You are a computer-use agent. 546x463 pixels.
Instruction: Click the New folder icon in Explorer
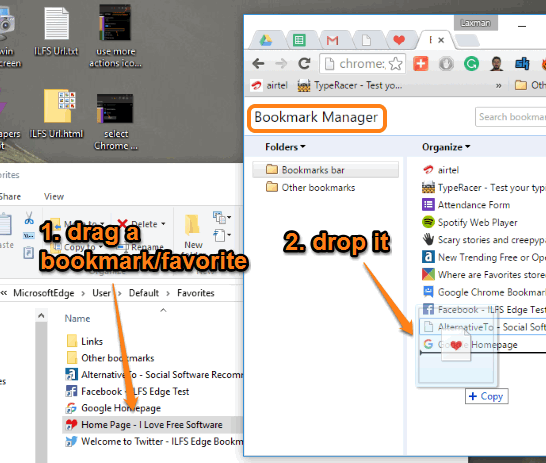point(193,231)
